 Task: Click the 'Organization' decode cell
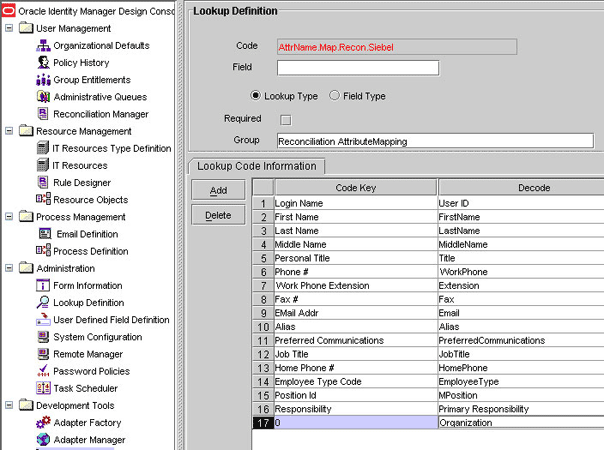click(x=521, y=423)
